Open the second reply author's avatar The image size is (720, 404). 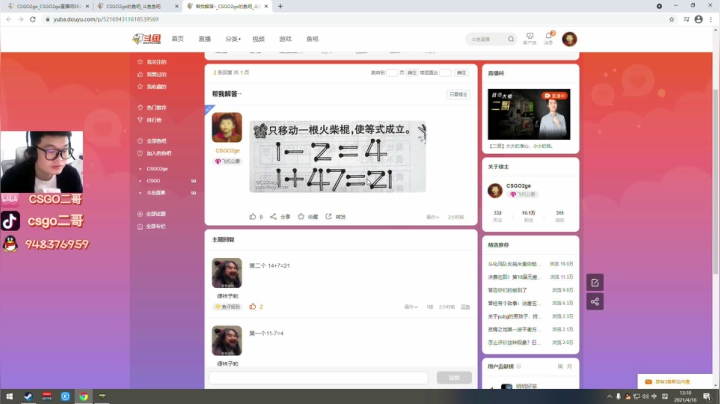[x=227, y=341]
